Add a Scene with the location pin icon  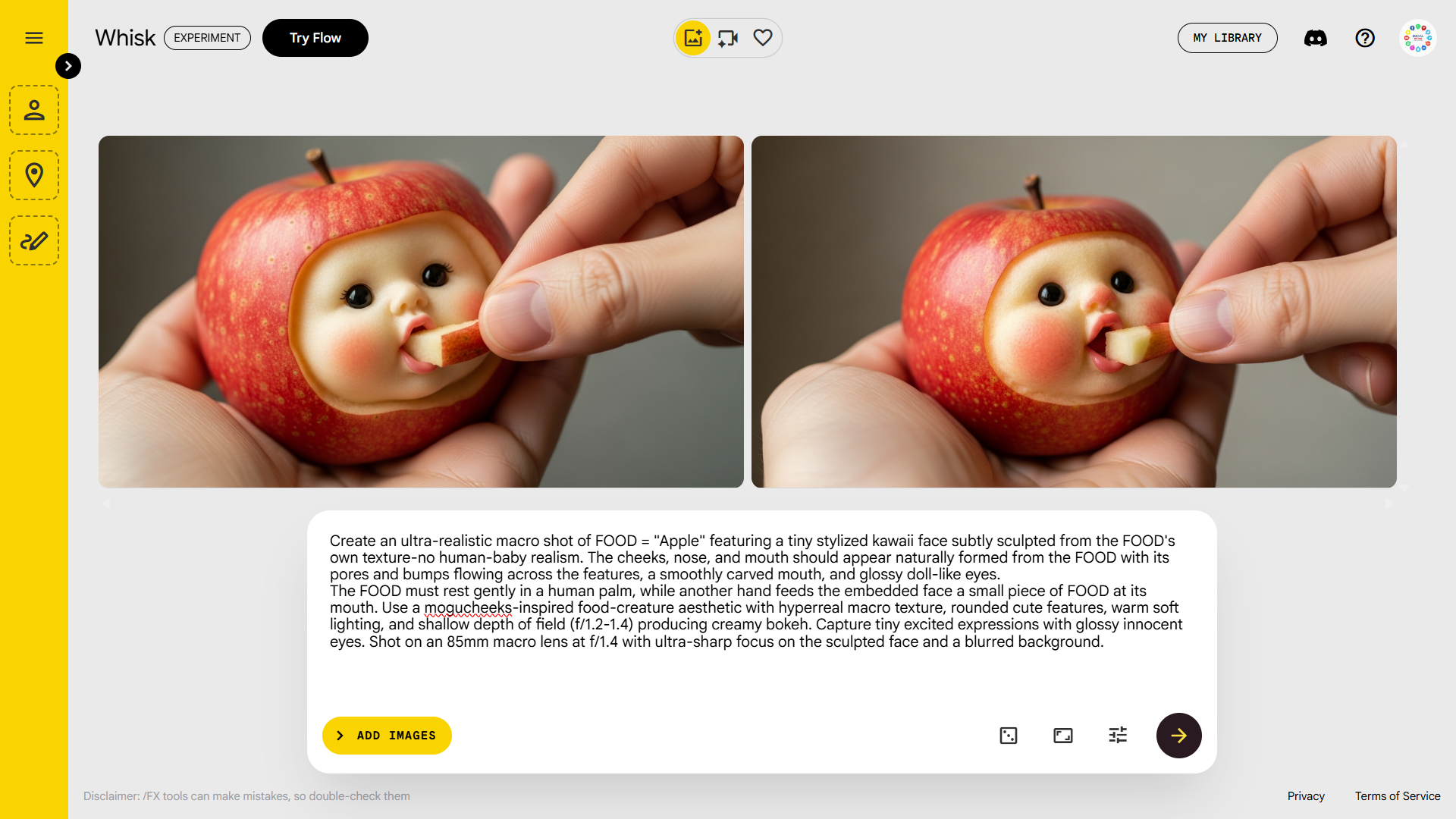34,175
